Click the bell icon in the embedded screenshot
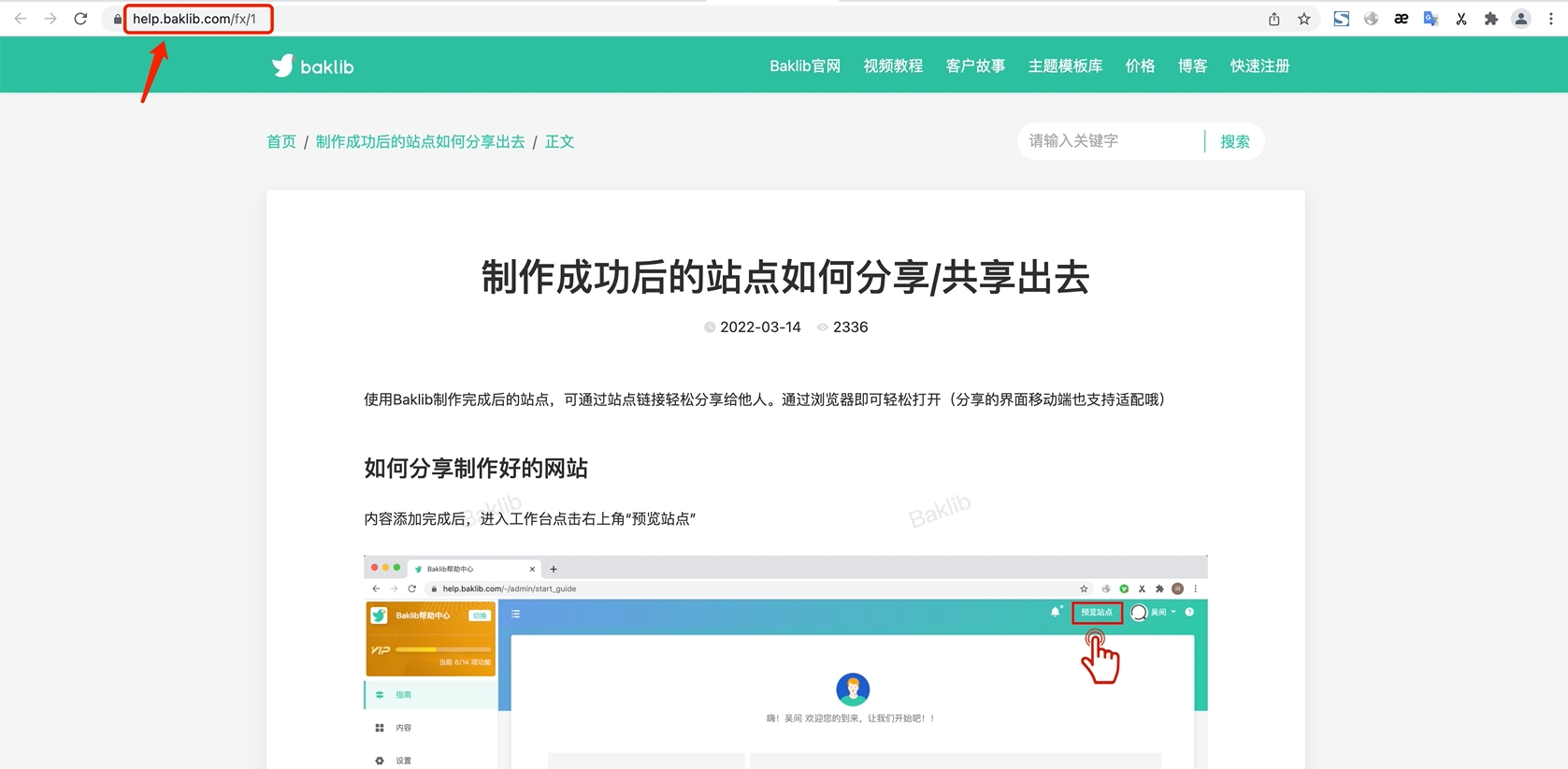The width and height of the screenshot is (1568, 769). point(1056,612)
